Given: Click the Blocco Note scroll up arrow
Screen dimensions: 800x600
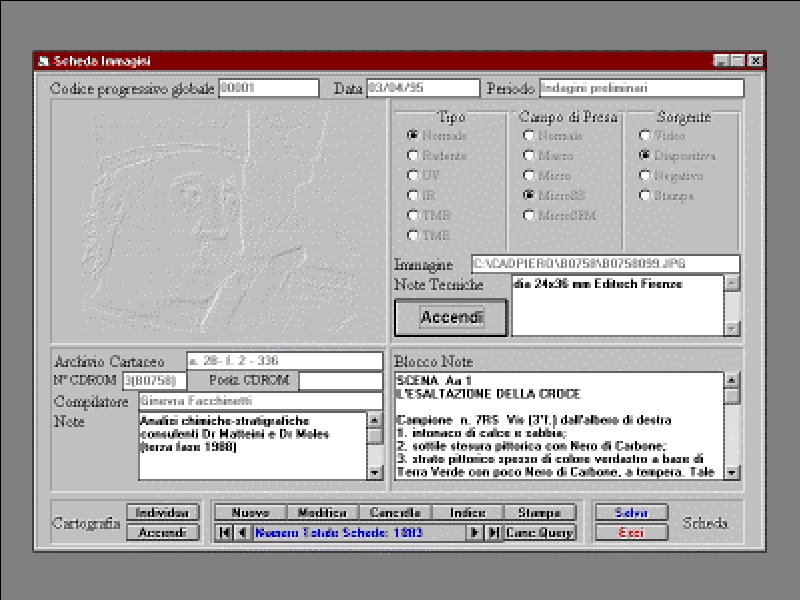Looking at the screenshot, I should coord(732,380).
